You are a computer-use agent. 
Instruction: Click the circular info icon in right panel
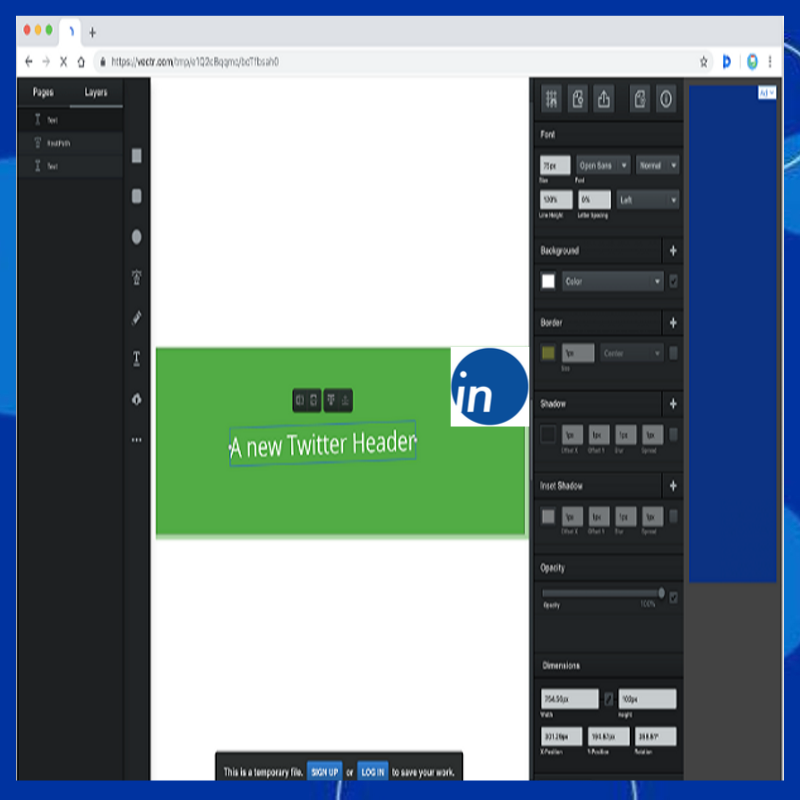666,98
